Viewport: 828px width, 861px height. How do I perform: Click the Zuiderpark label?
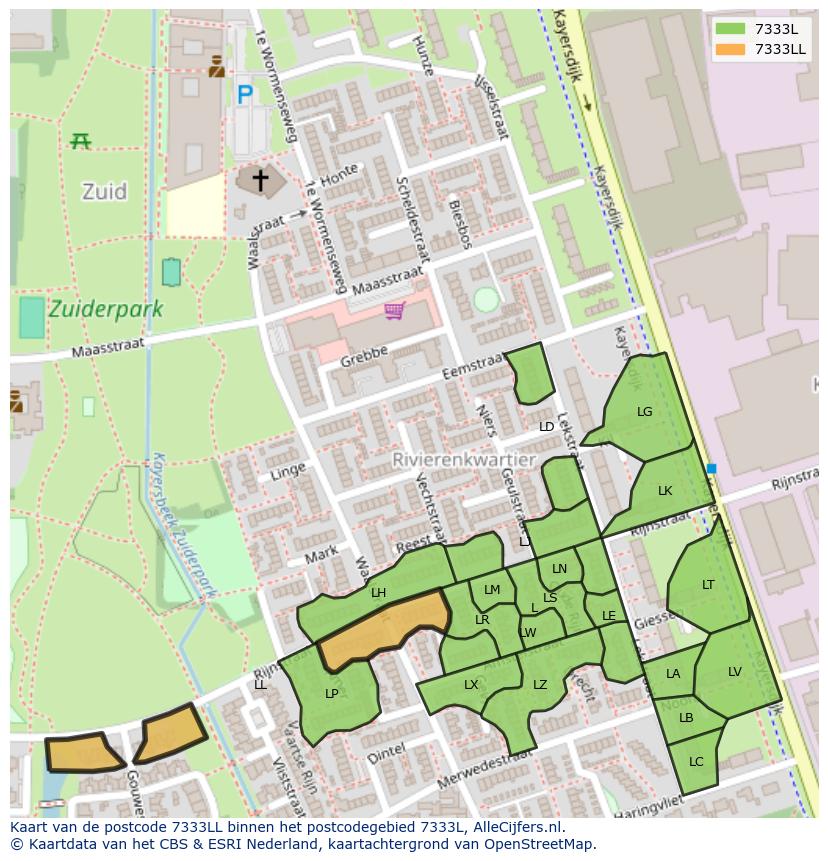coord(105,309)
